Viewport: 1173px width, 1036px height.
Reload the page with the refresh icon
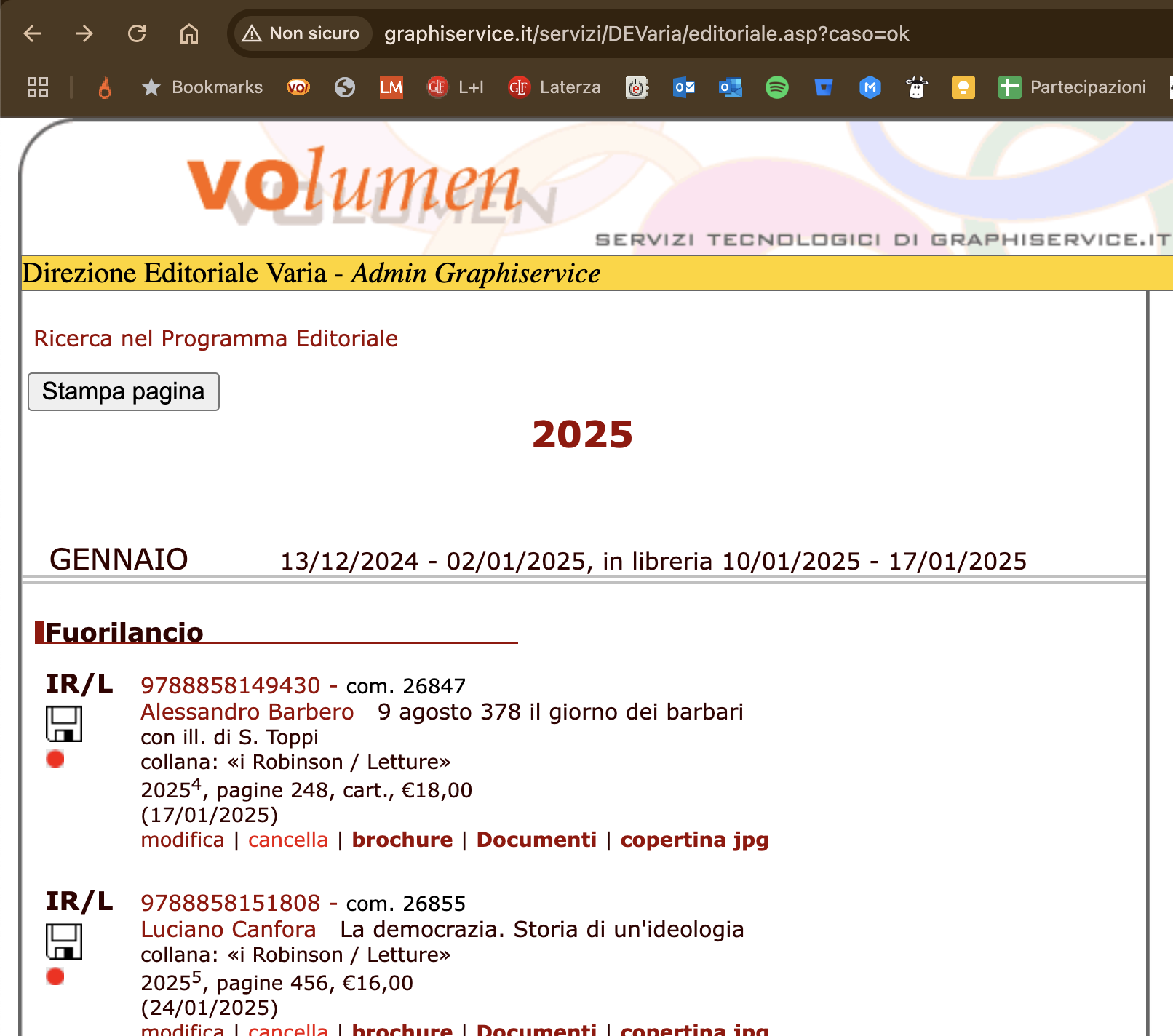[x=137, y=33]
